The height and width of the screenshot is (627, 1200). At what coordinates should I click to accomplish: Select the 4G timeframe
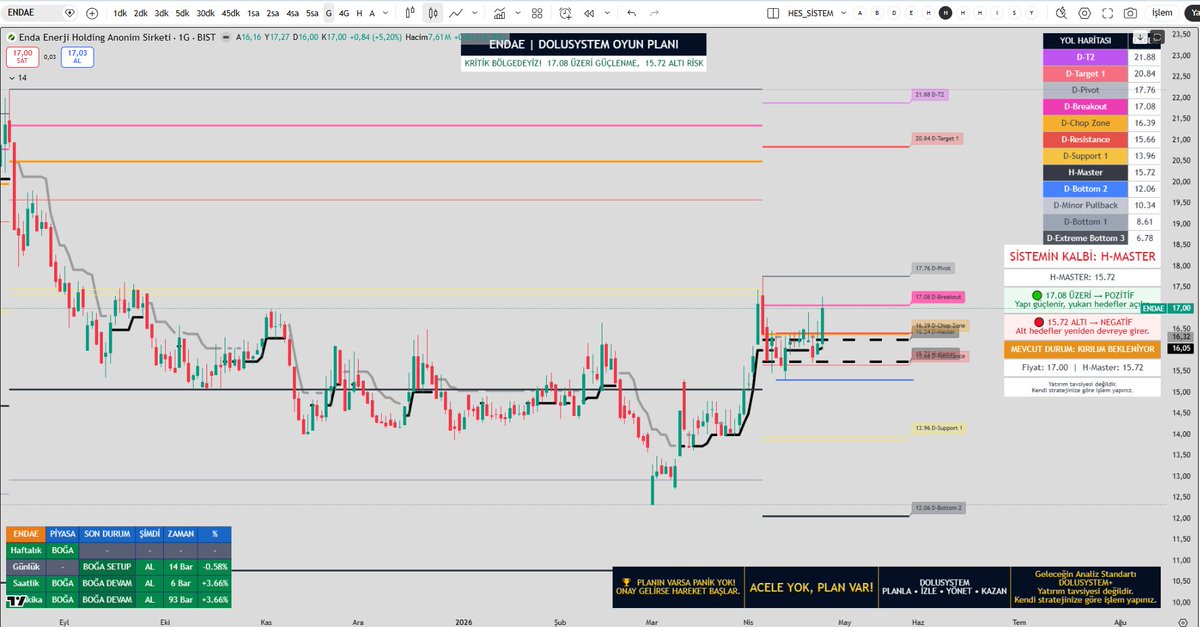pos(344,14)
